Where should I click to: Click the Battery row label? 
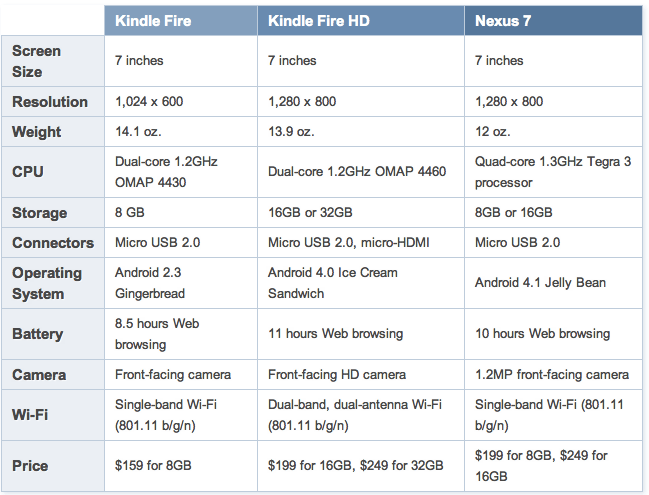pyautogui.click(x=38, y=334)
